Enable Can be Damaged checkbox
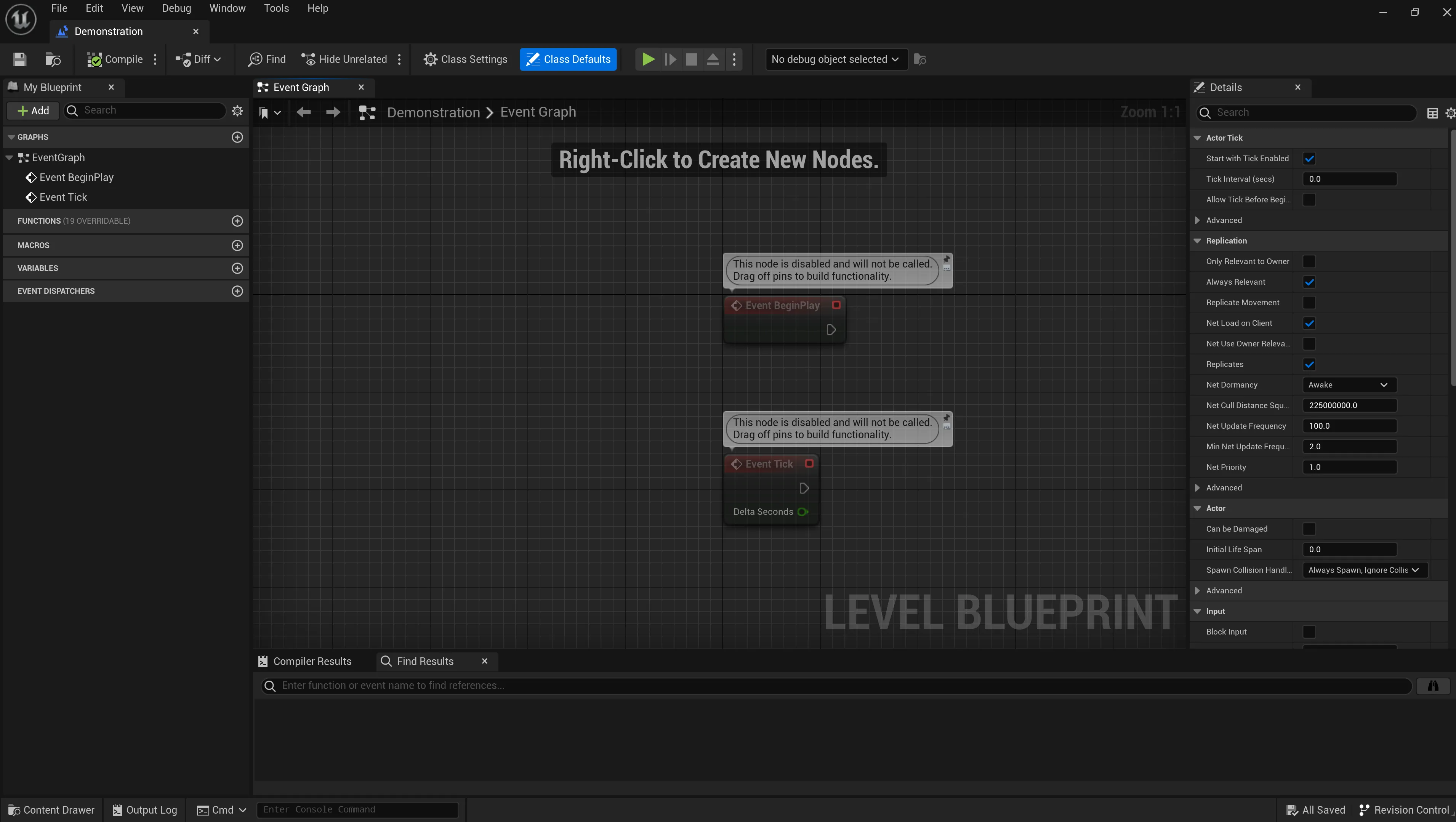Screen dimensions: 1456x822 1309,529
